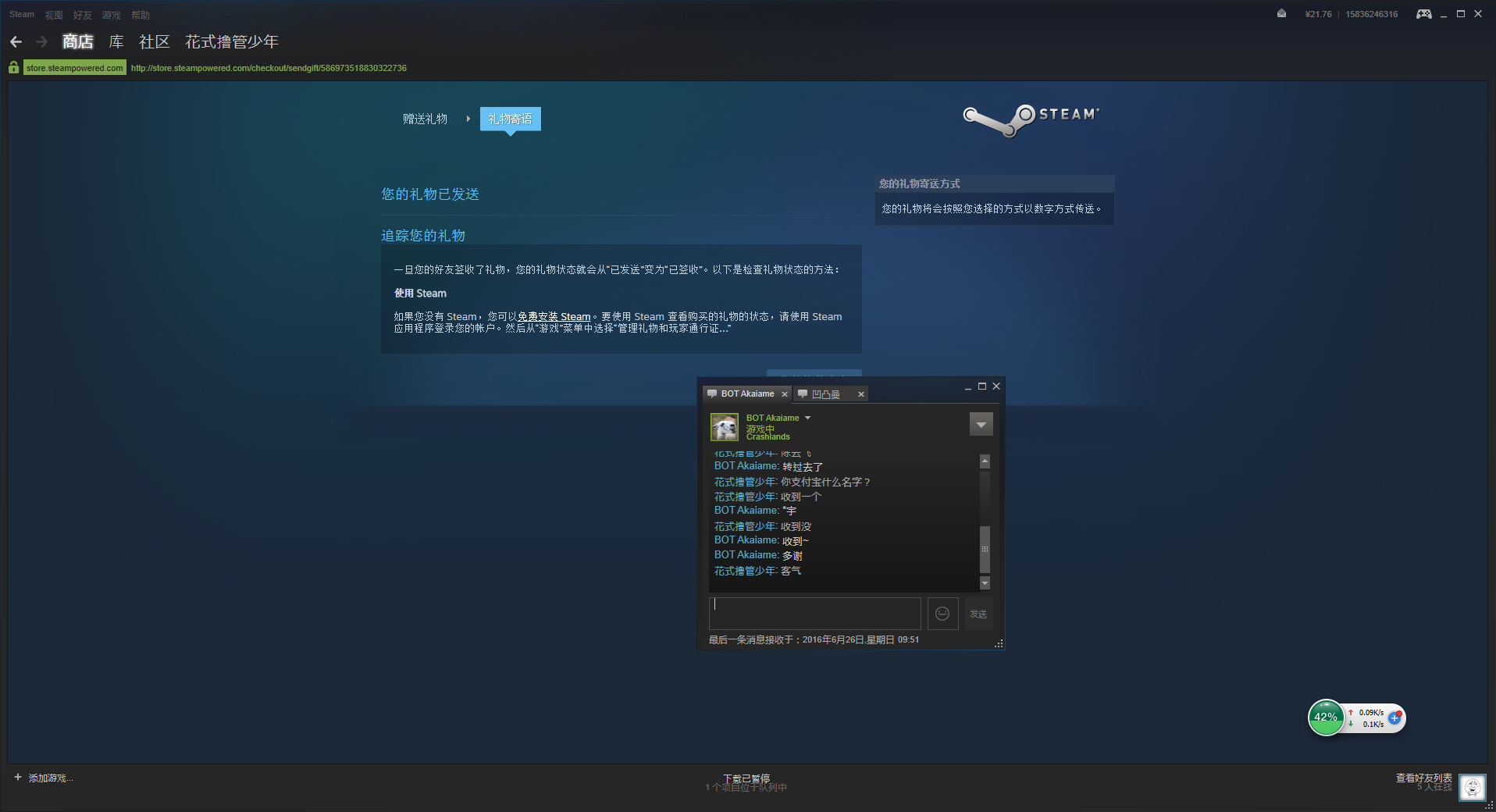
Task: Click BOT Akaiame's avatar in chat
Action: tap(725, 427)
